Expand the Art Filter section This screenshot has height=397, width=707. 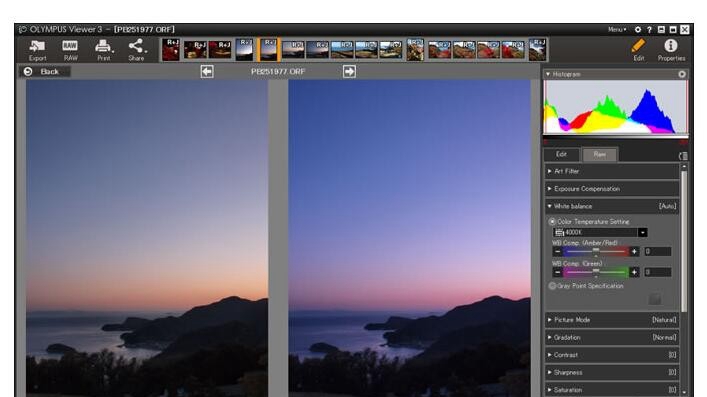(611, 171)
